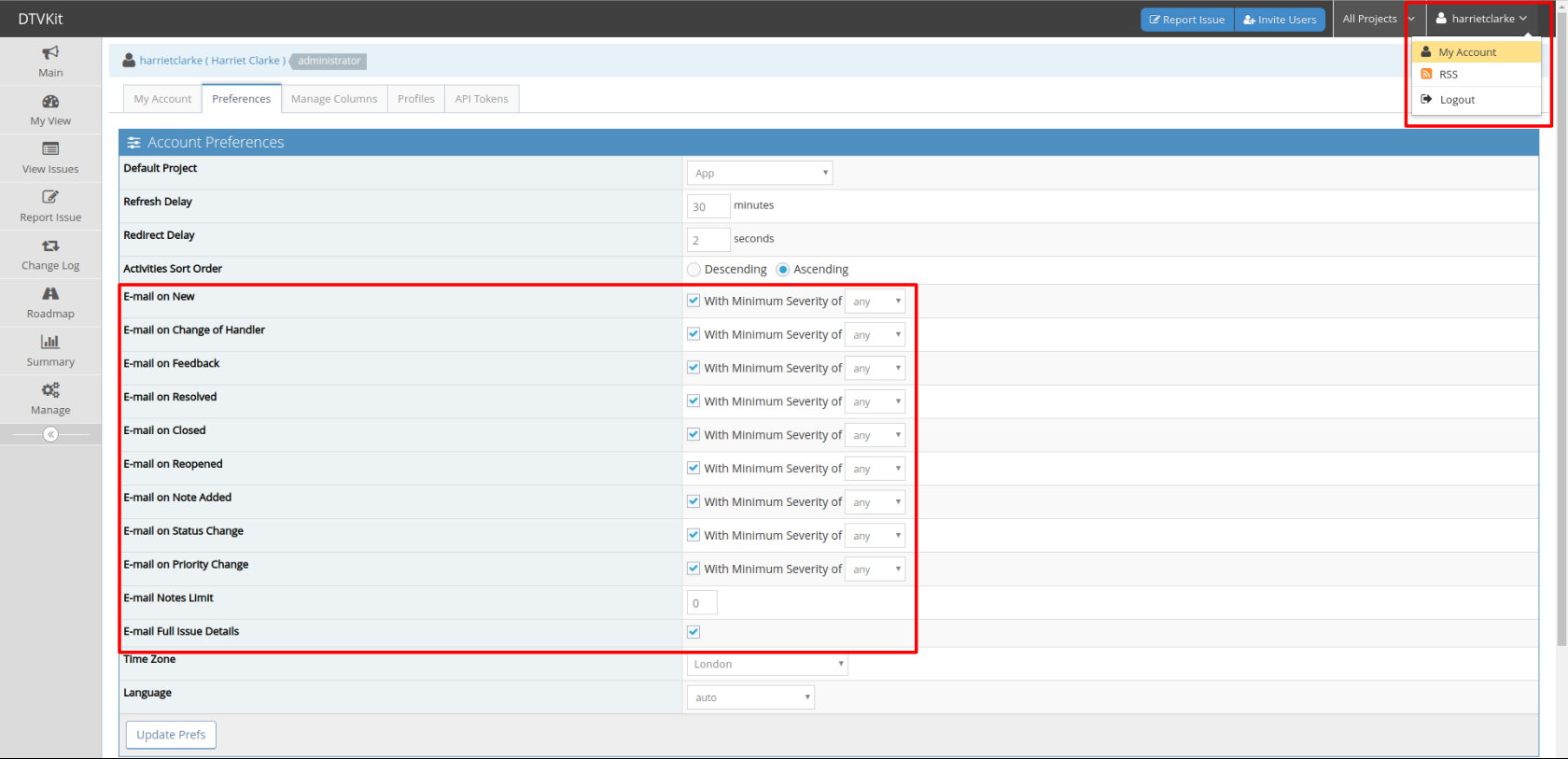Collapse the sidebar with the arrow toggle
The width and height of the screenshot is (1568, 759).
[50, 434]
